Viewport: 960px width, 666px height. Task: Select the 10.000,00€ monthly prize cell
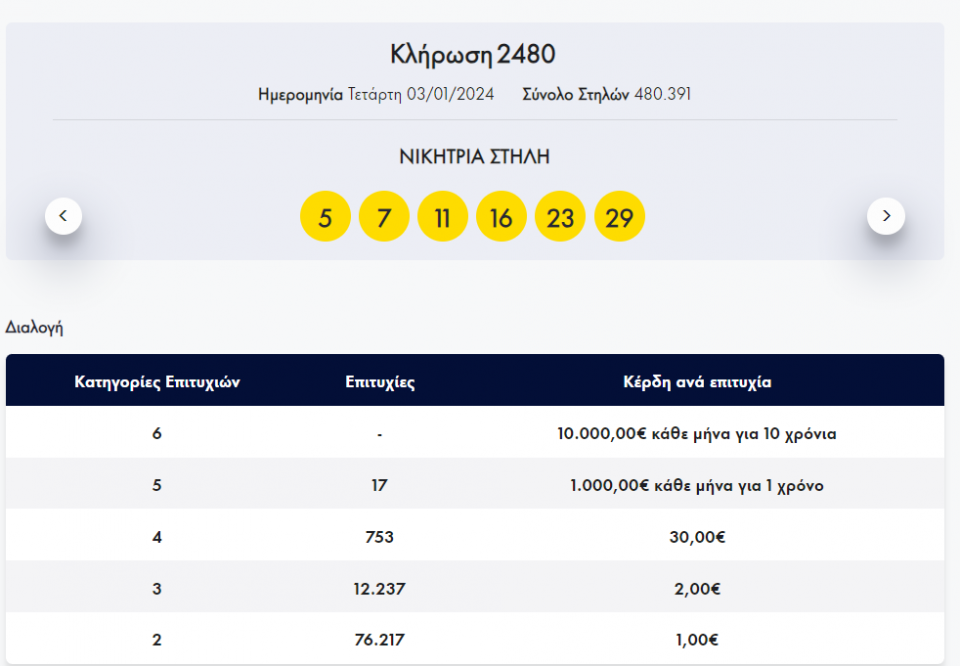tap(697, 434)
